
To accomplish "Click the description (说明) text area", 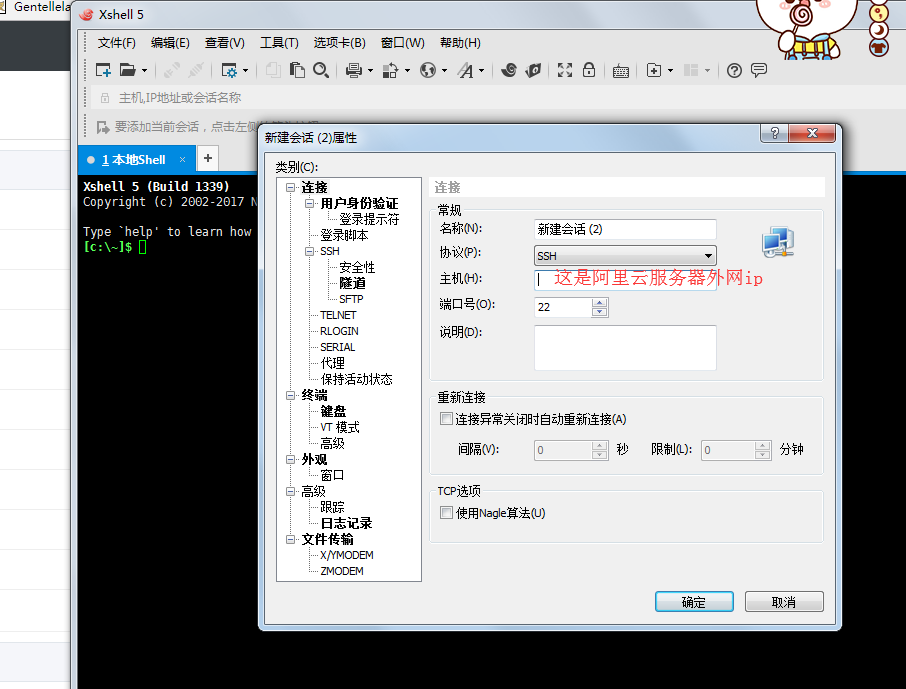I will pyautogui.click(x=625, y=347).
